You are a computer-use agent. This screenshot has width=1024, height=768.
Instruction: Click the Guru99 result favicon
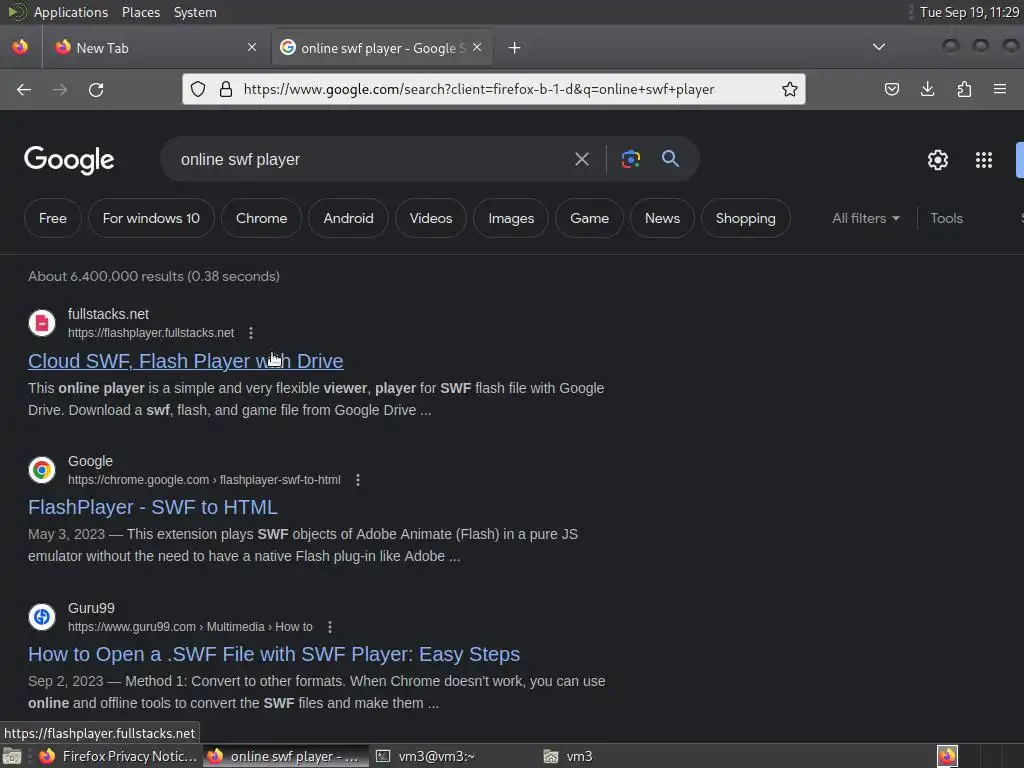click(42, 616)
